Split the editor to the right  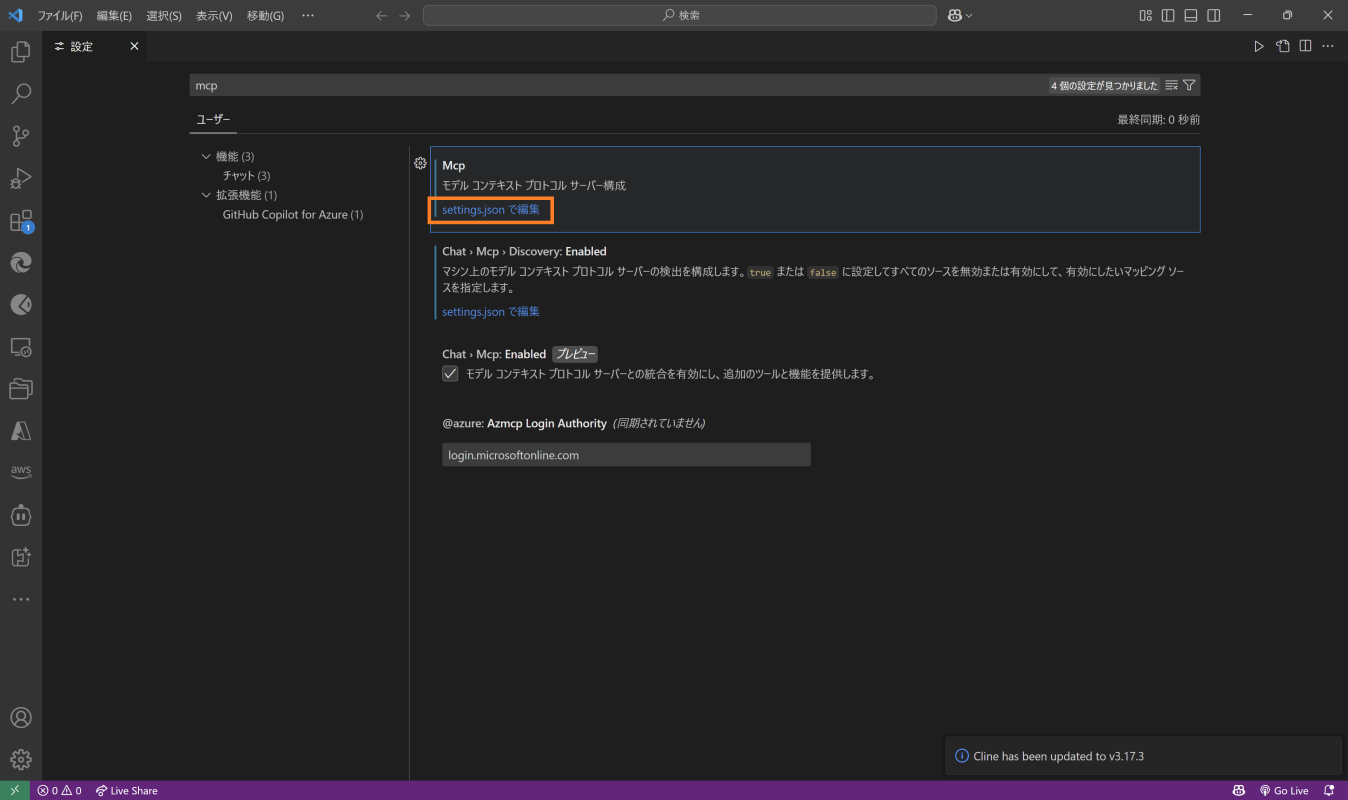click(x=1305, y=46)
